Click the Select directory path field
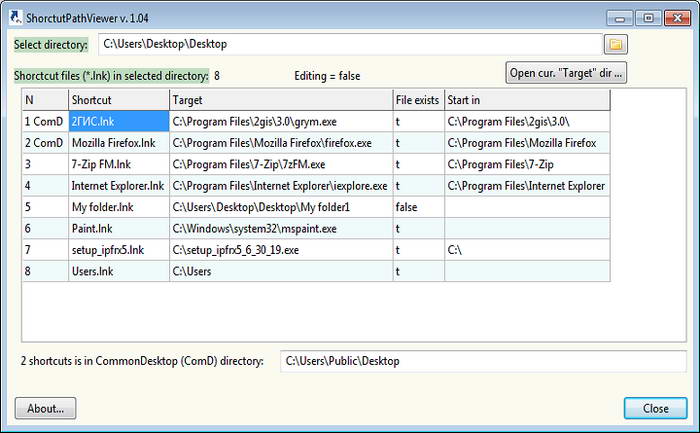 [x=350, y=44]
